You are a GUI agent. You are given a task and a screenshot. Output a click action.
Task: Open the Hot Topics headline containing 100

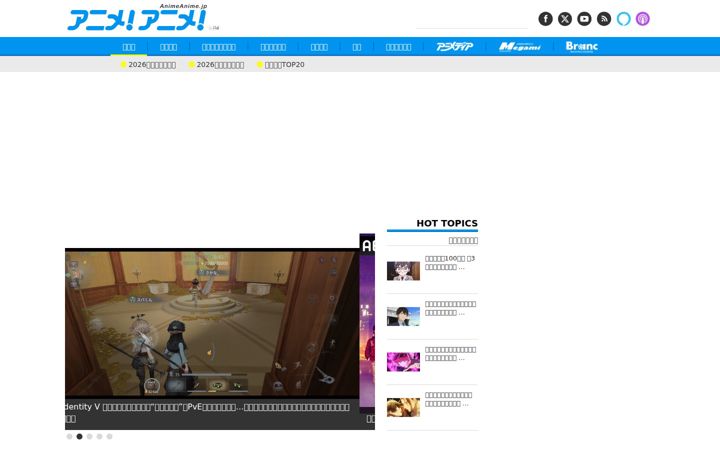pyautogui.click(x=450, y=263)
